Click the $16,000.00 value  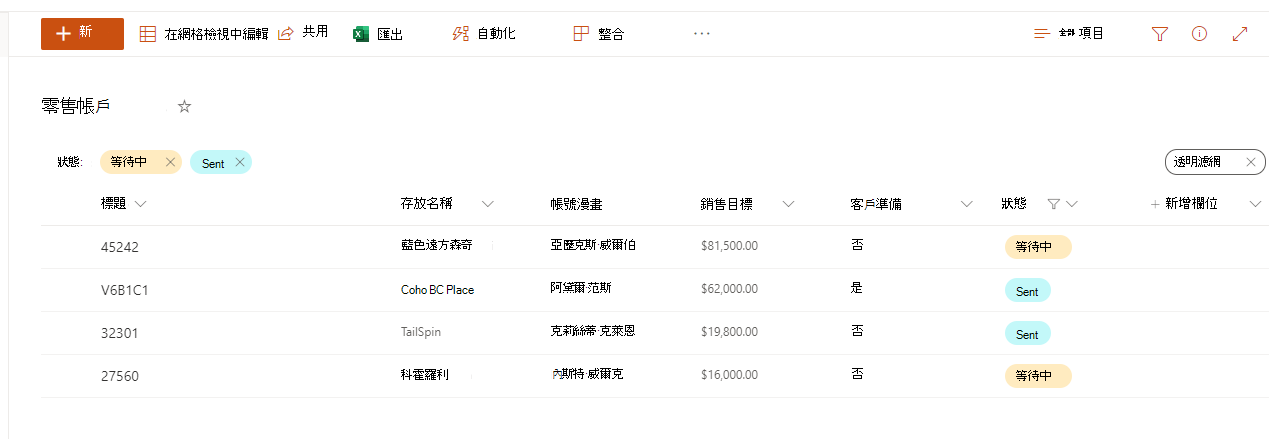point(729,375)
